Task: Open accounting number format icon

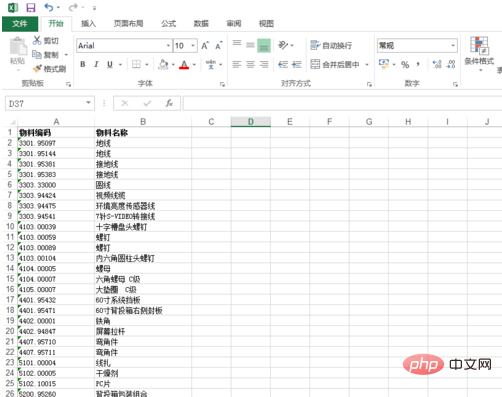Action: coord(384,64)
